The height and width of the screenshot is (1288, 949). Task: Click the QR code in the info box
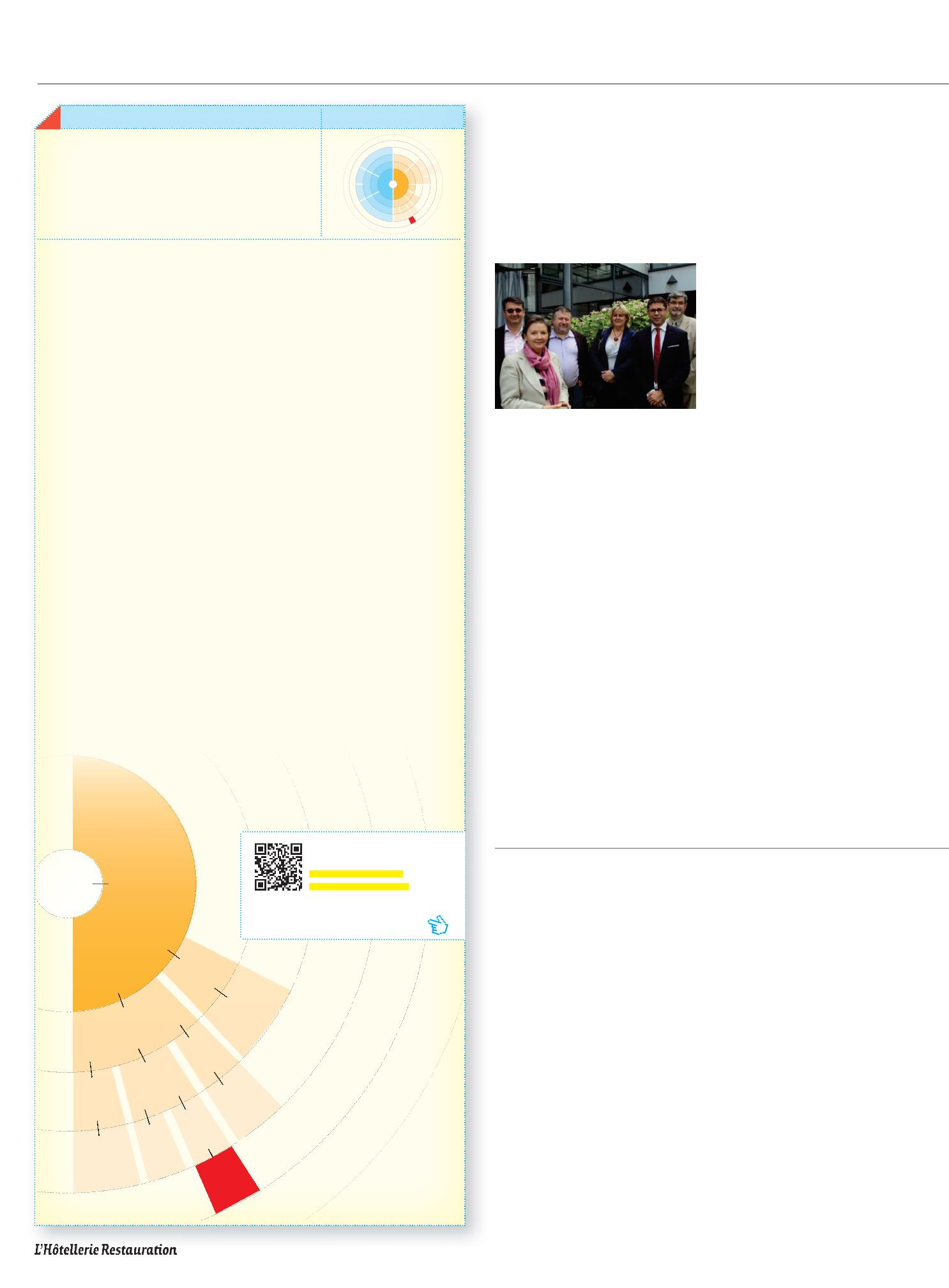click(278, 867)
